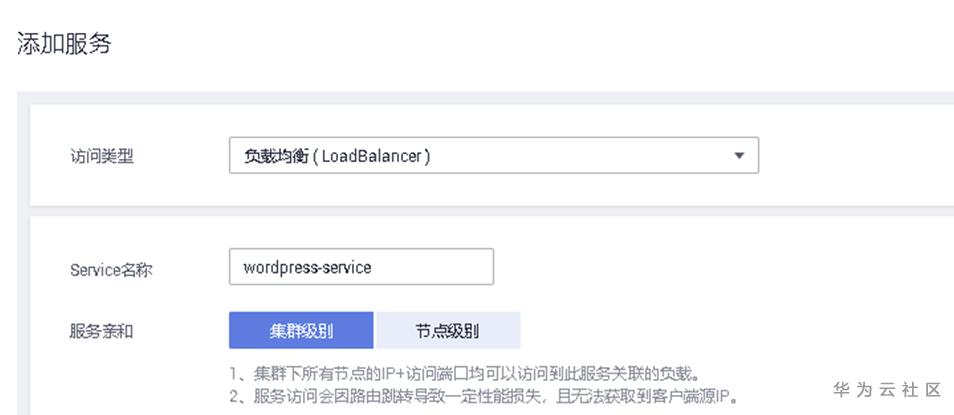Click the 添加服务 page heading
This screenshot has height=415, width=954.
[64, 44]
